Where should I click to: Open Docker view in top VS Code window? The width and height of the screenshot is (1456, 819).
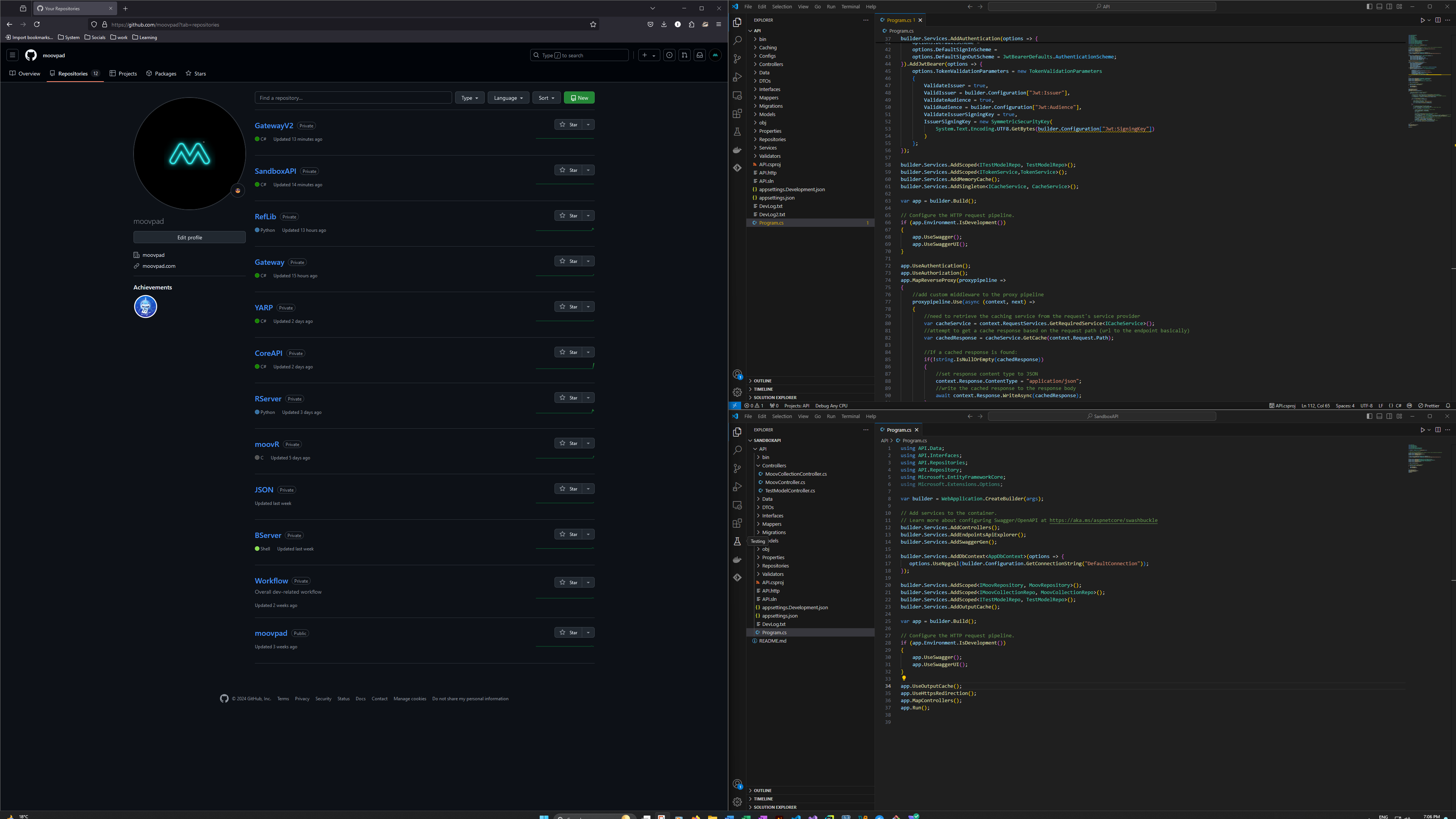click(x=737, y=150)
